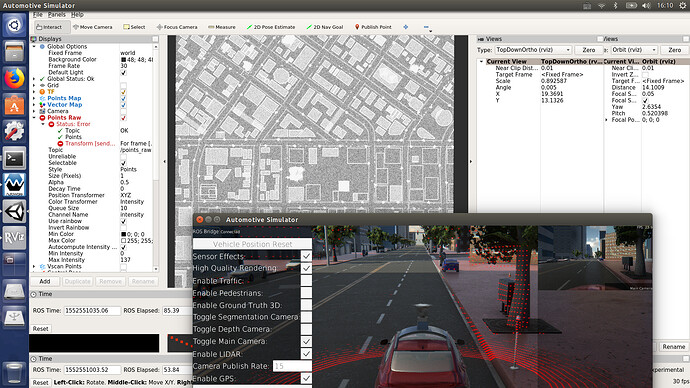The width and height of the screenshot is (690, 388).
Task: Check Toggle Depth Camera in simulator
Action: (306, 329)
